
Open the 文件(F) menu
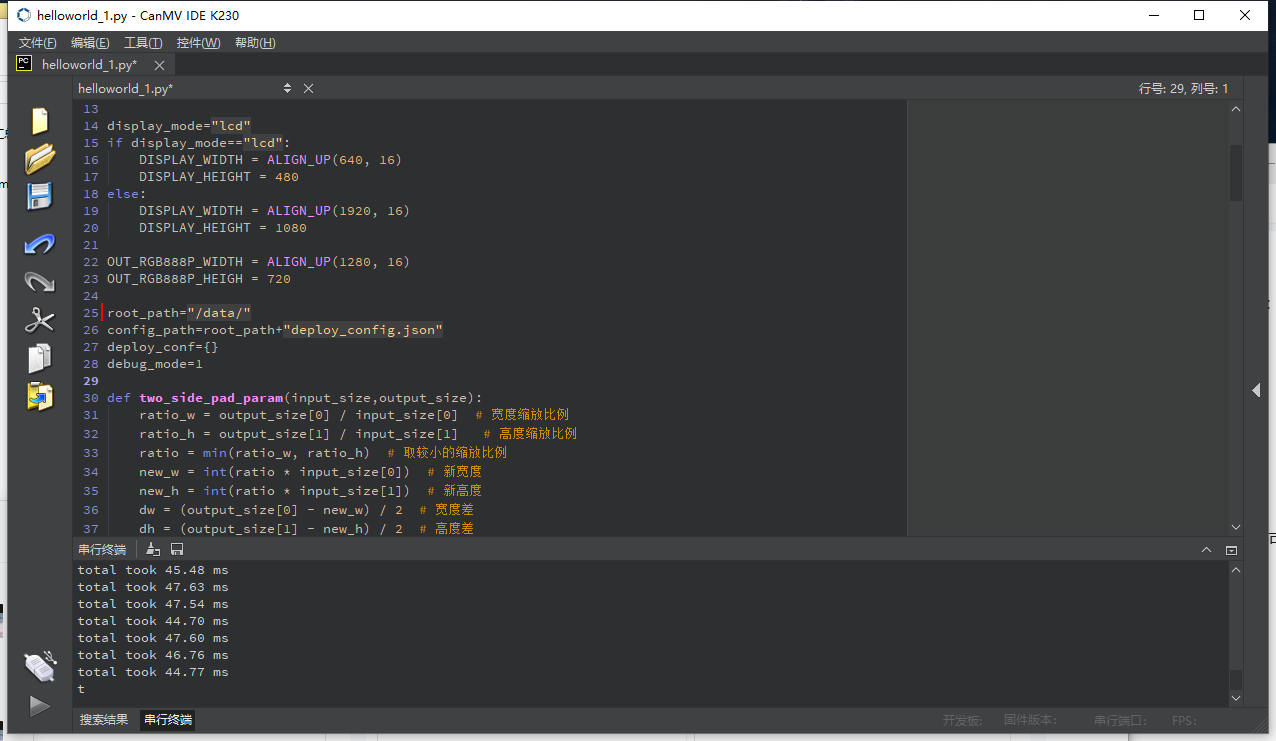click(38, 43)
